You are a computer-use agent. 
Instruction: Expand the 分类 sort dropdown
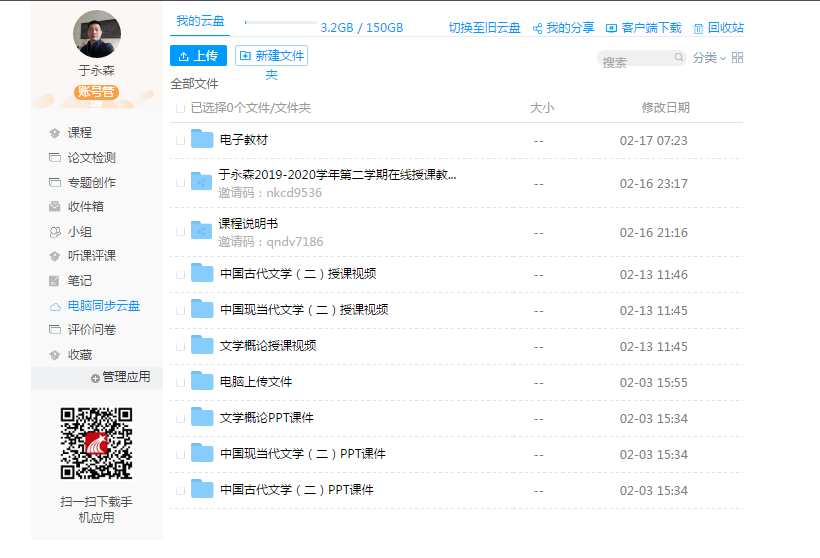(710, 58)
